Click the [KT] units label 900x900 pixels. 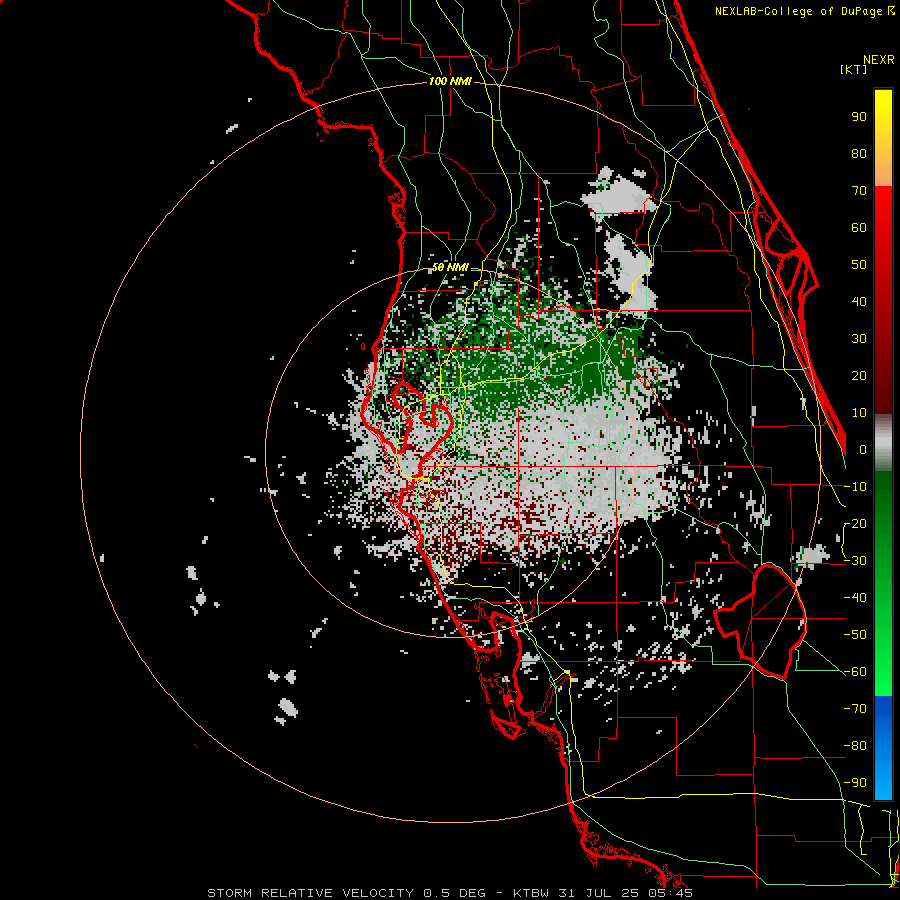click(854, 69)
